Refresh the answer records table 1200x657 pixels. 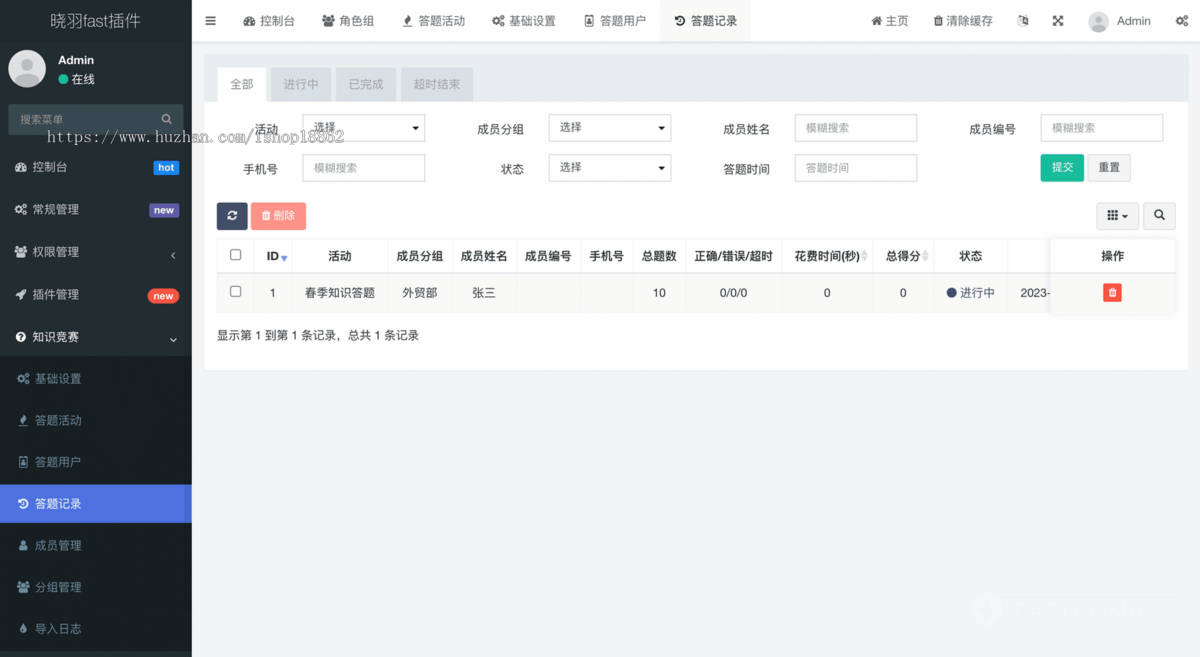(x=232, y=216)
